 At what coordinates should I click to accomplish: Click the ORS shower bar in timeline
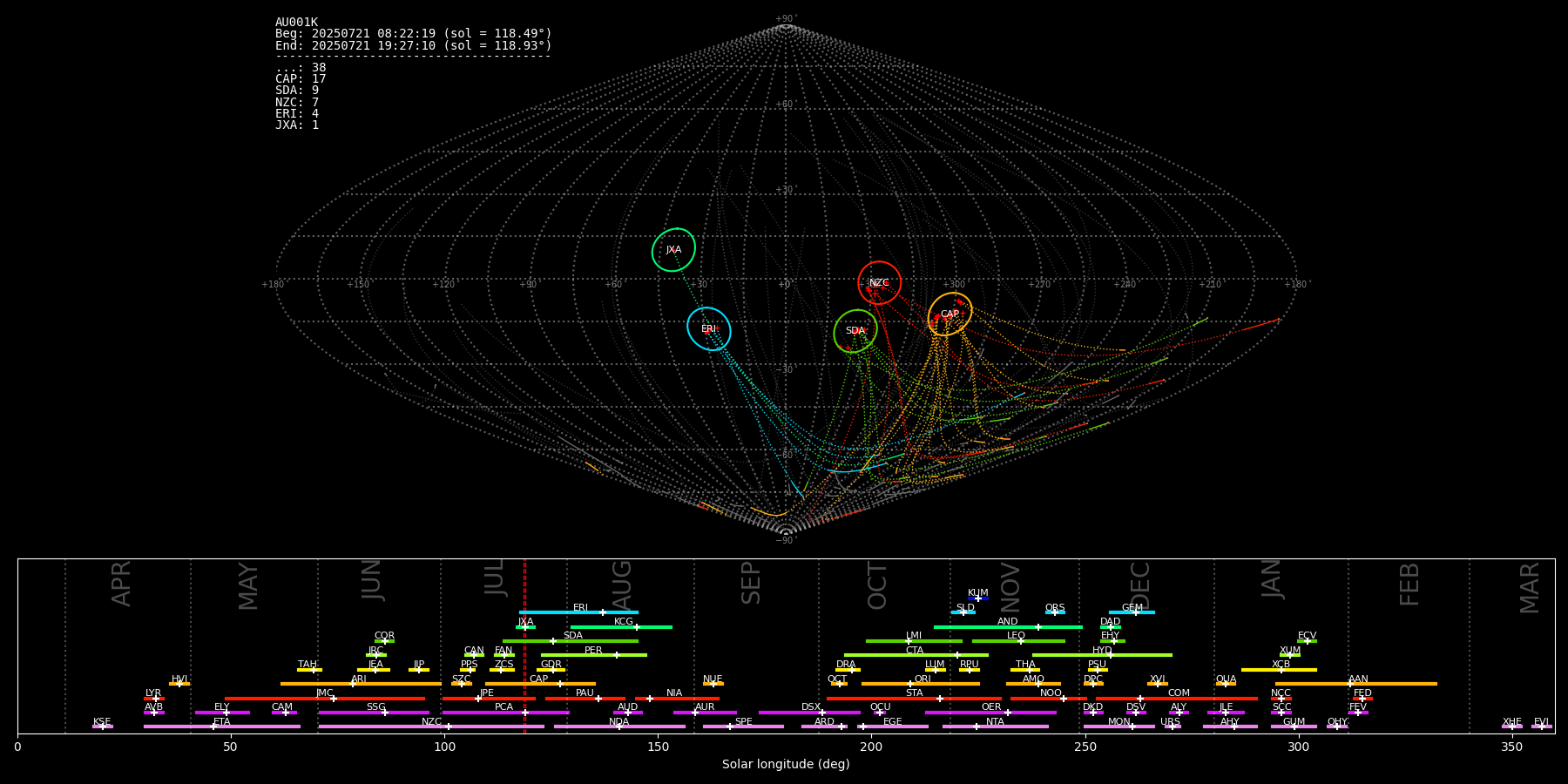tap(1055, 612)
